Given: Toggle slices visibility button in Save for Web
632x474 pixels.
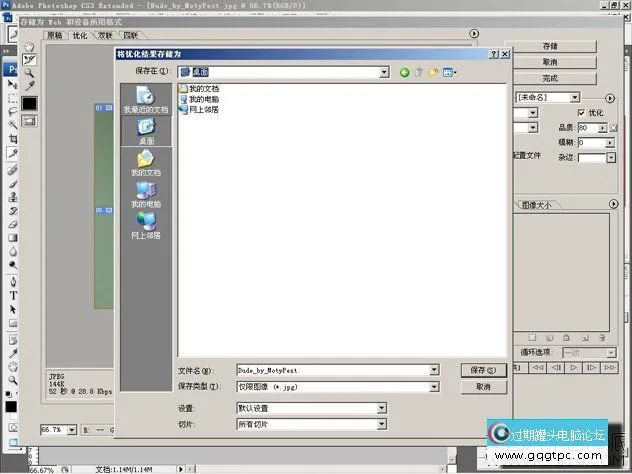Looking at the screenshot, I should 29,121.
